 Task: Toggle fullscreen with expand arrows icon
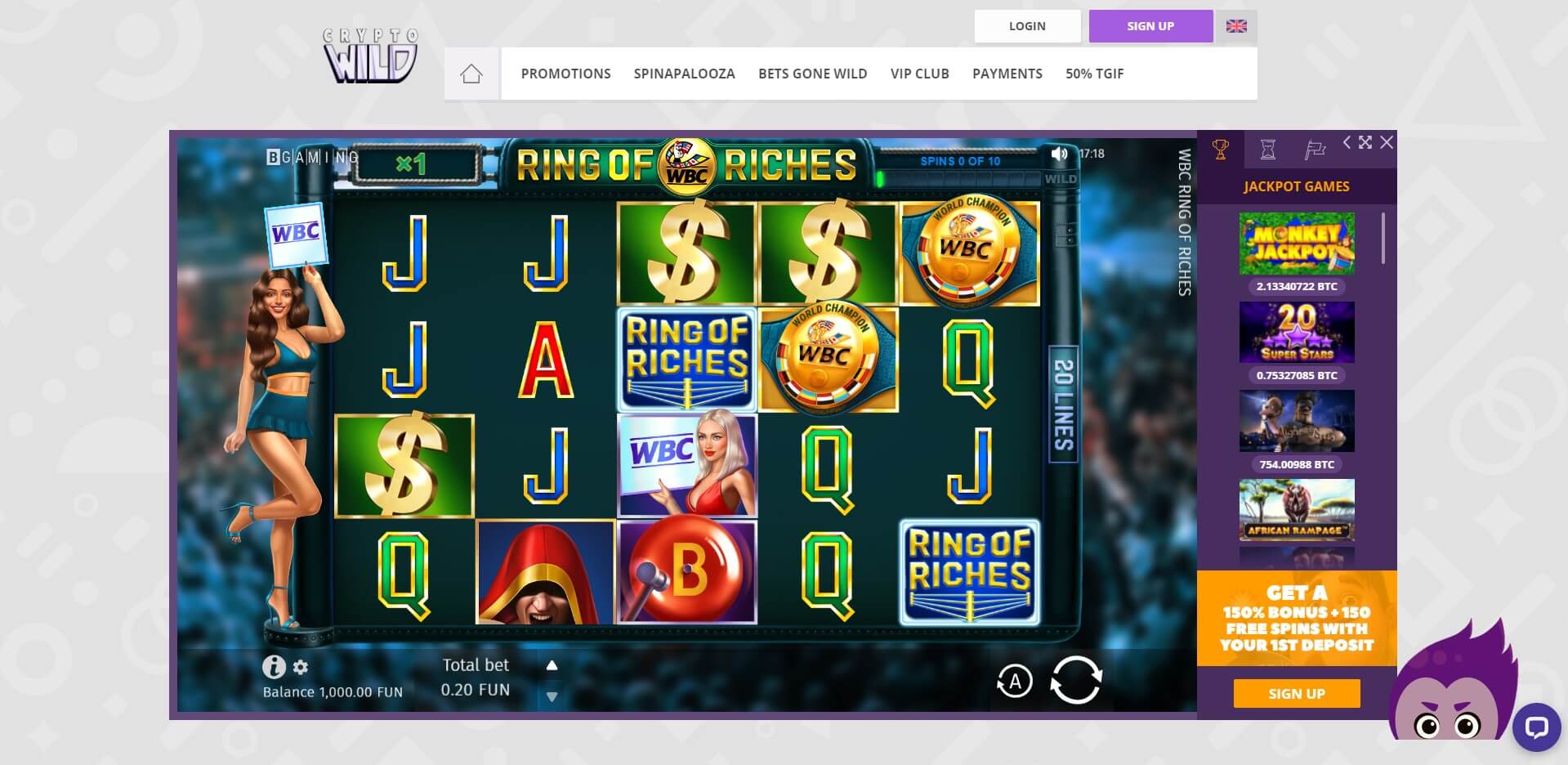point(1365,142)
